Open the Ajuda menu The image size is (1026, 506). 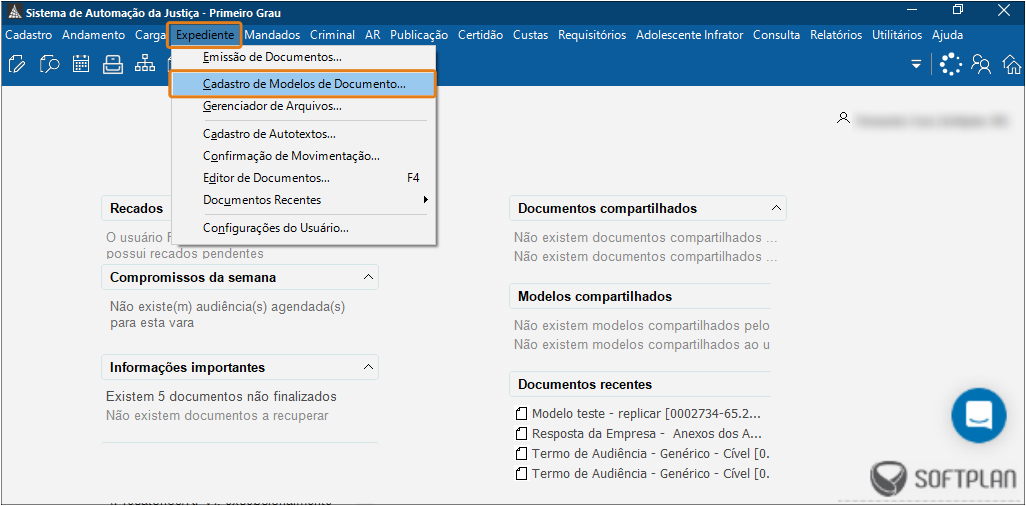947,35
